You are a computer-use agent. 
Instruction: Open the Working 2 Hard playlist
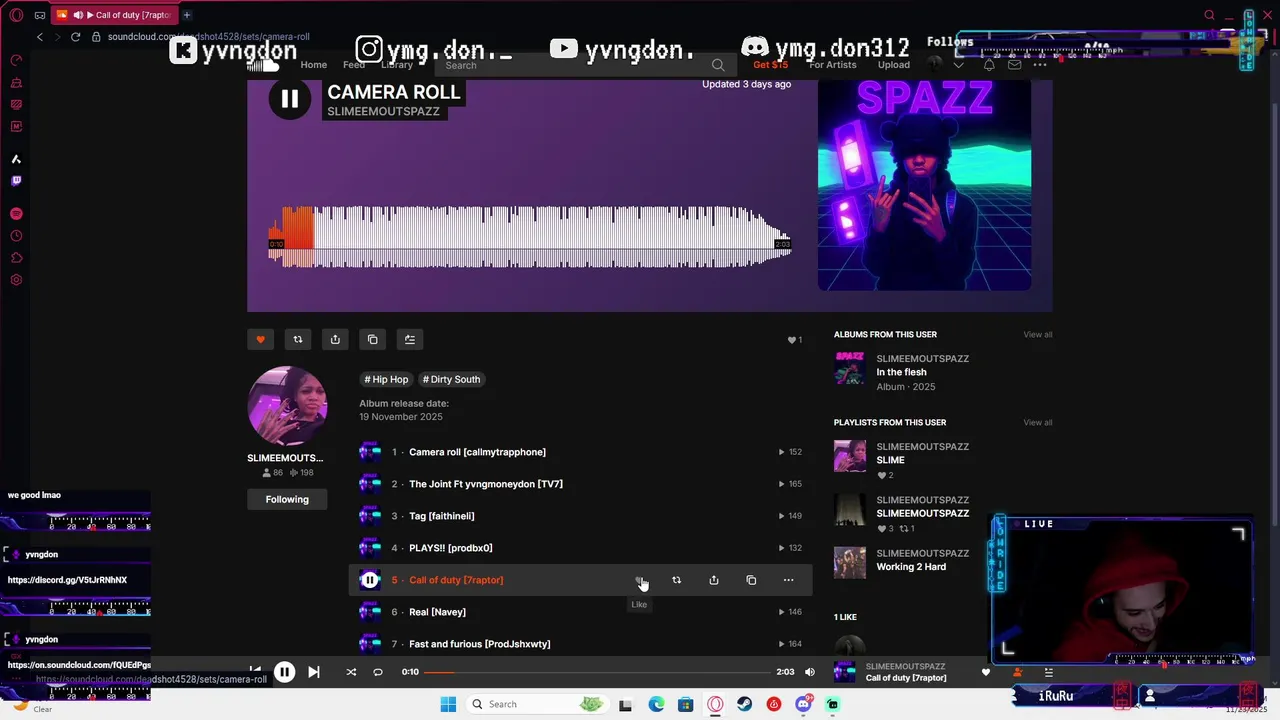[x=911, y=567]
